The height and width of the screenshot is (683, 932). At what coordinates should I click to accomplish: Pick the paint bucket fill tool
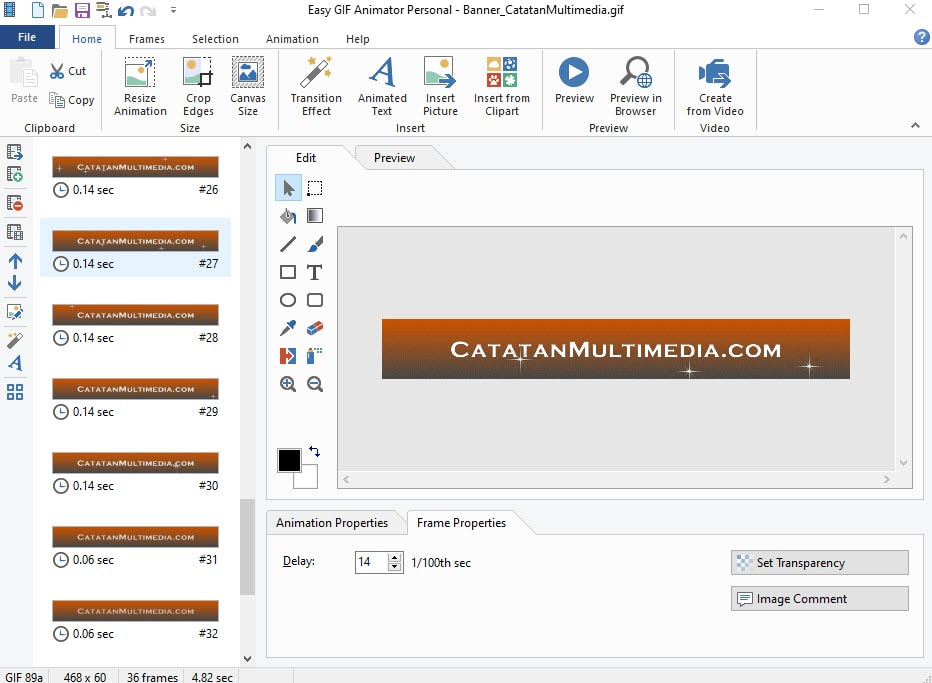288,216
